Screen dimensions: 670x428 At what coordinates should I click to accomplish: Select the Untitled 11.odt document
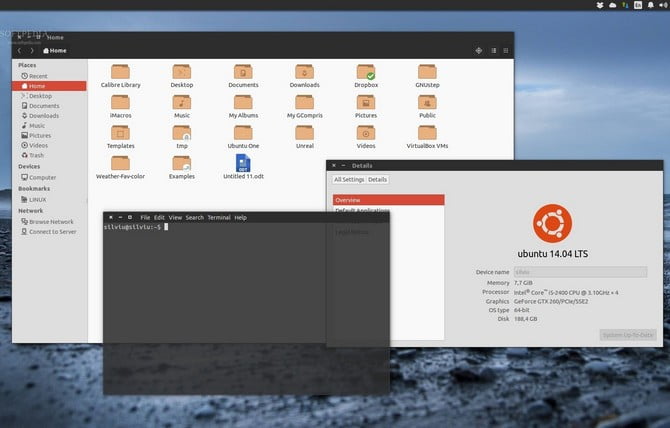coord(243,163)
